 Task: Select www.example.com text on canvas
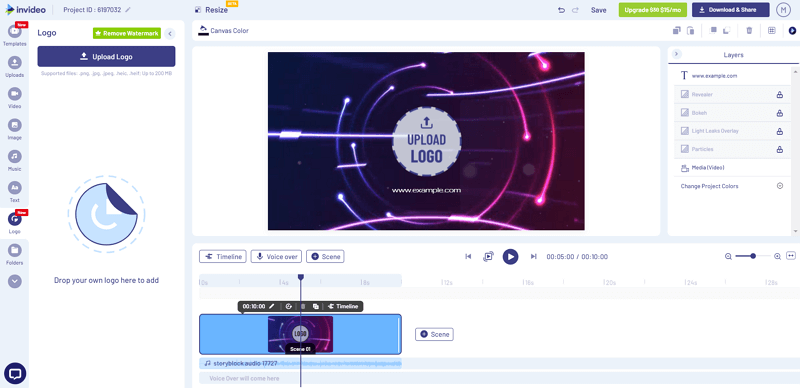click(426, 190)
